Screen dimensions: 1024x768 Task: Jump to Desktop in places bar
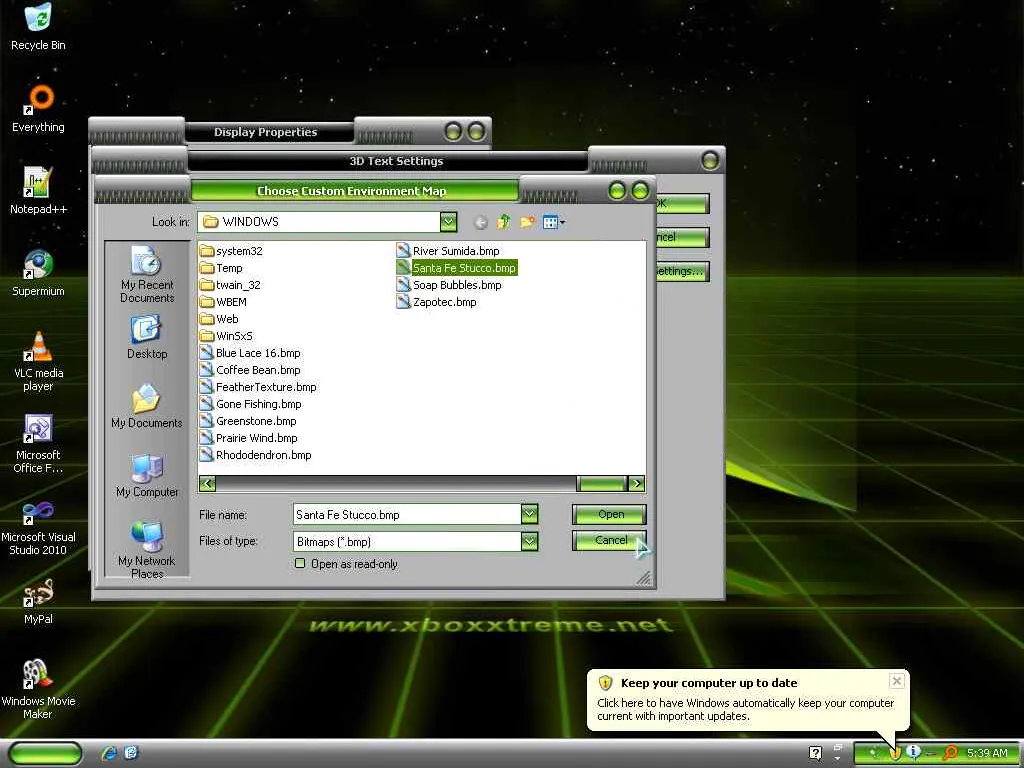pyautogui.click(x=147, y=337)
